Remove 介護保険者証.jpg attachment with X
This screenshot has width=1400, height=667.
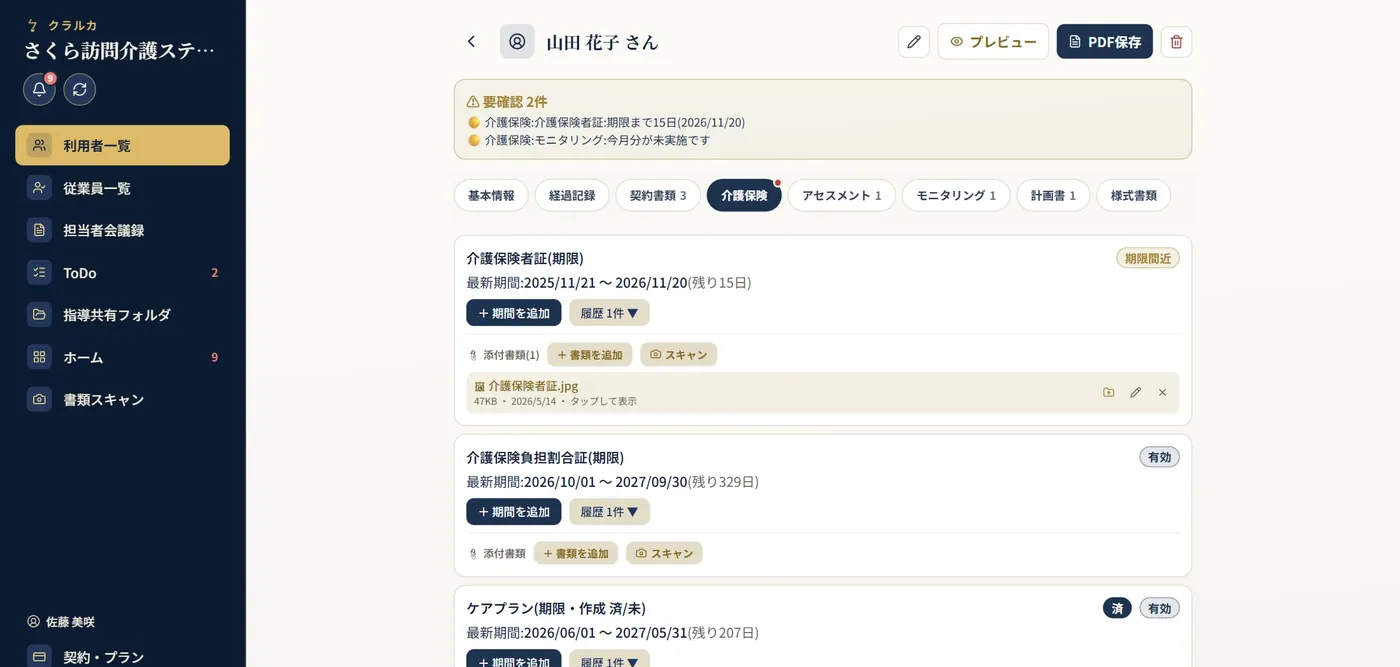[1162, 393]
